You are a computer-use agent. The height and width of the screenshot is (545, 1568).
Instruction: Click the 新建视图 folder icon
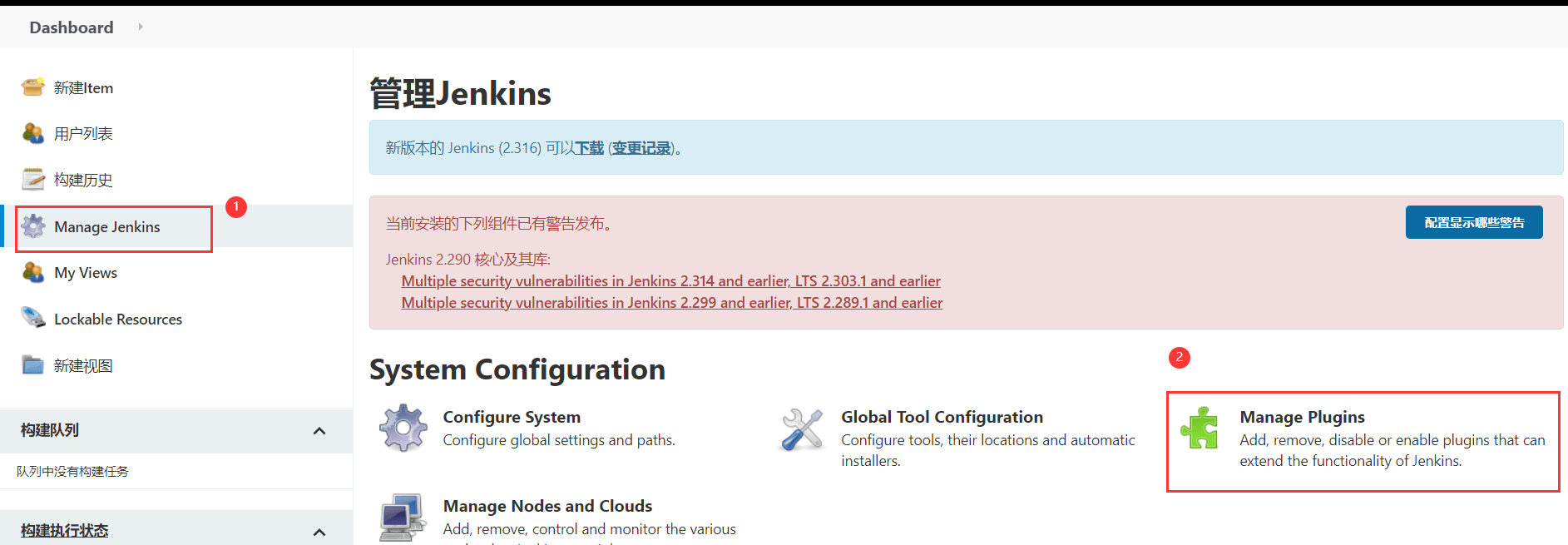pos(33,364)
